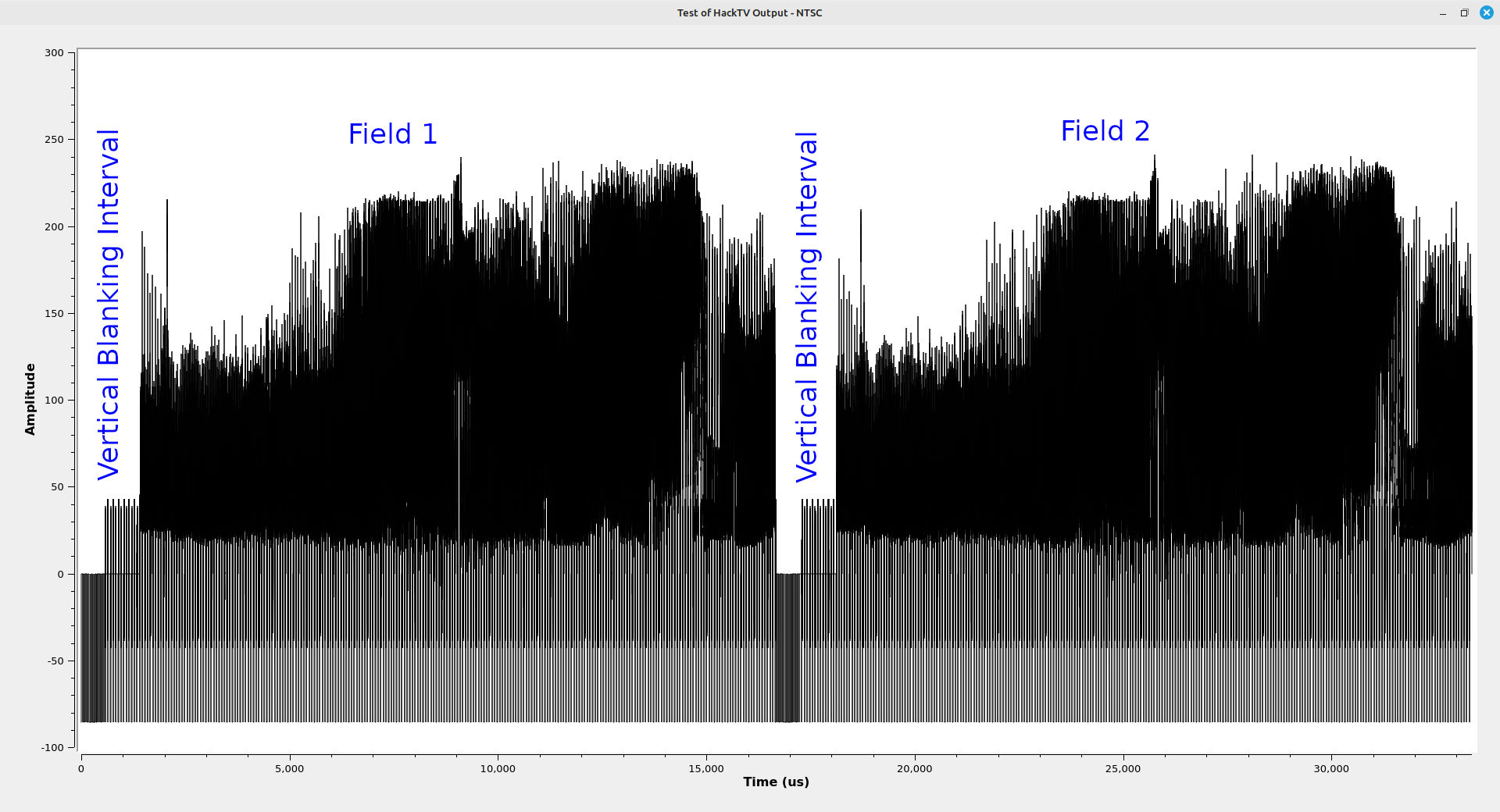Click the 5,000 tick label on time axis
Viewport: 1500px width, 812px height.
[x=289, y=768]
